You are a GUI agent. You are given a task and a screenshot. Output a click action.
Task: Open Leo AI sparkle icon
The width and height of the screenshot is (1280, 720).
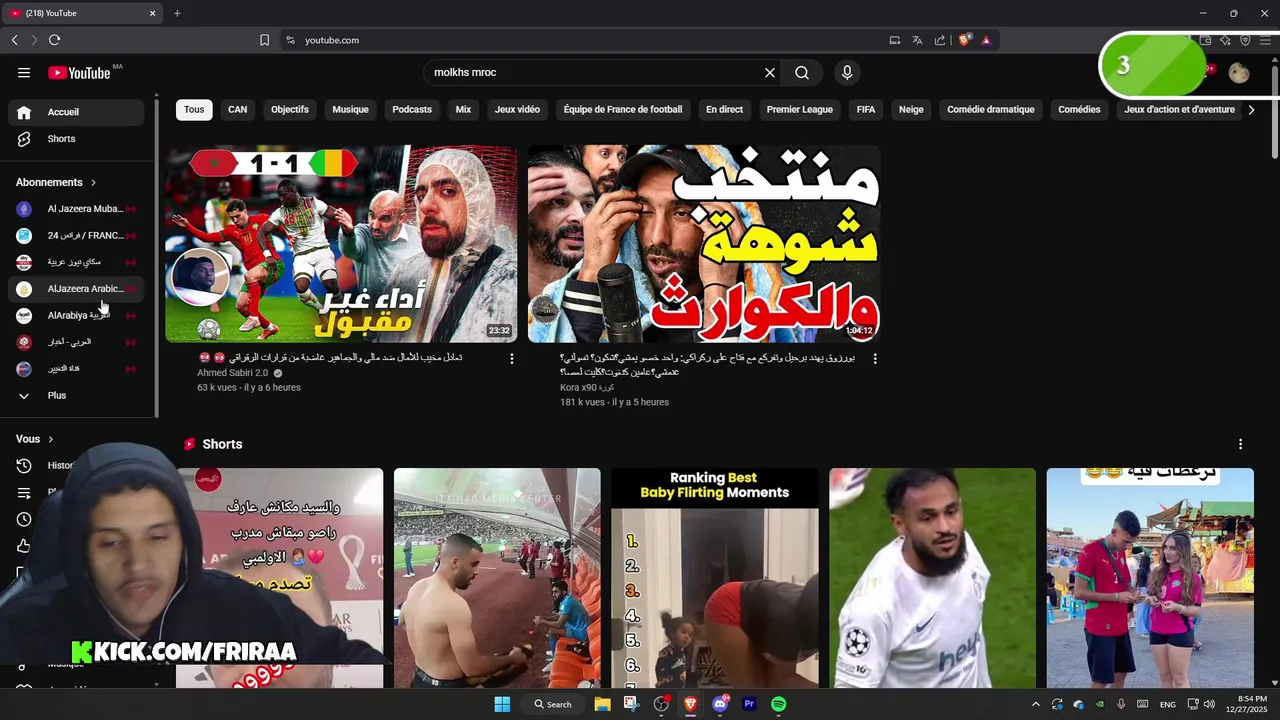tap(1225, 40)
